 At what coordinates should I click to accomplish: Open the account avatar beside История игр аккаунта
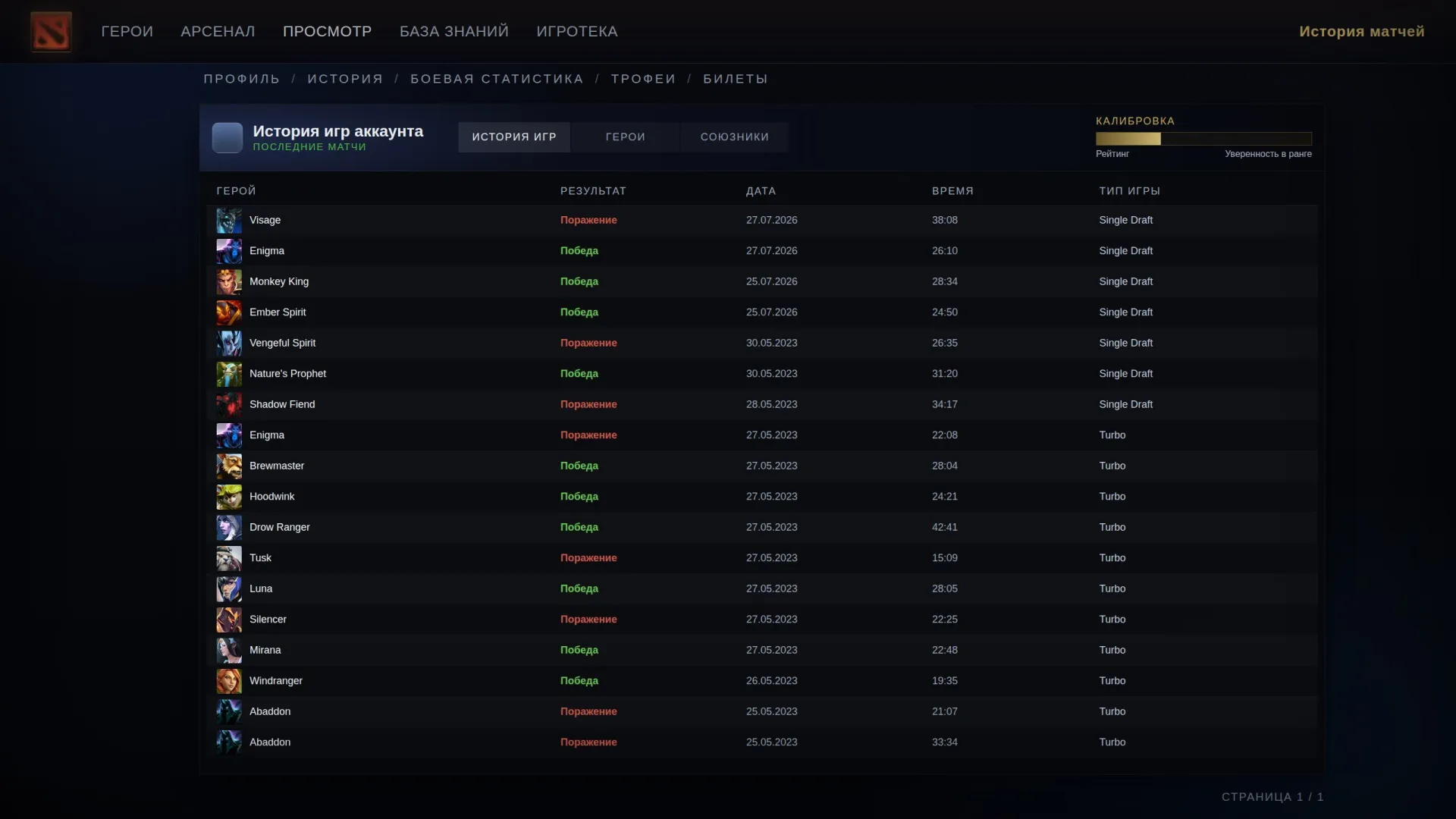(227, 138)
